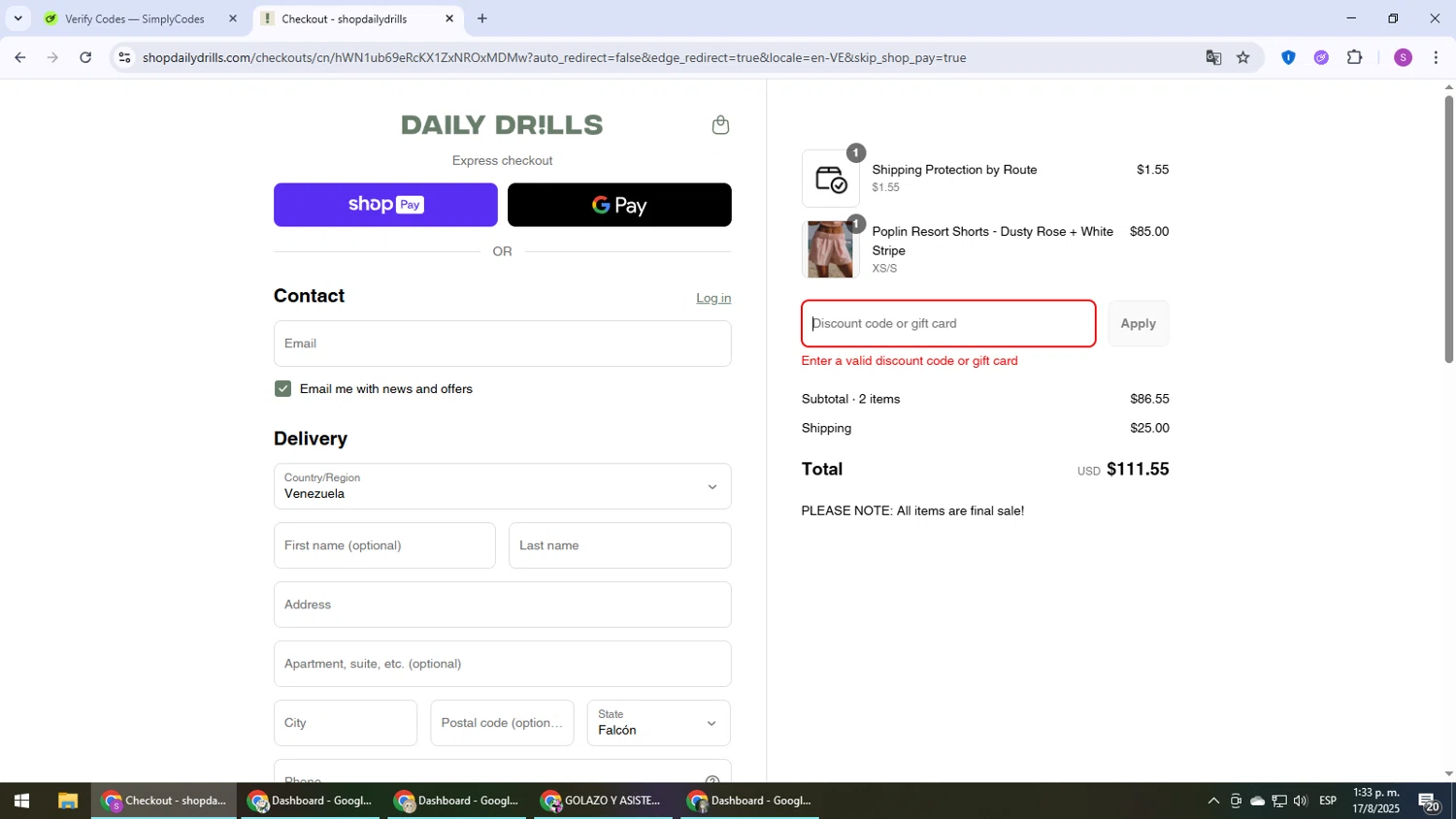Pay with the Google Pay button

tap(619, 205)
